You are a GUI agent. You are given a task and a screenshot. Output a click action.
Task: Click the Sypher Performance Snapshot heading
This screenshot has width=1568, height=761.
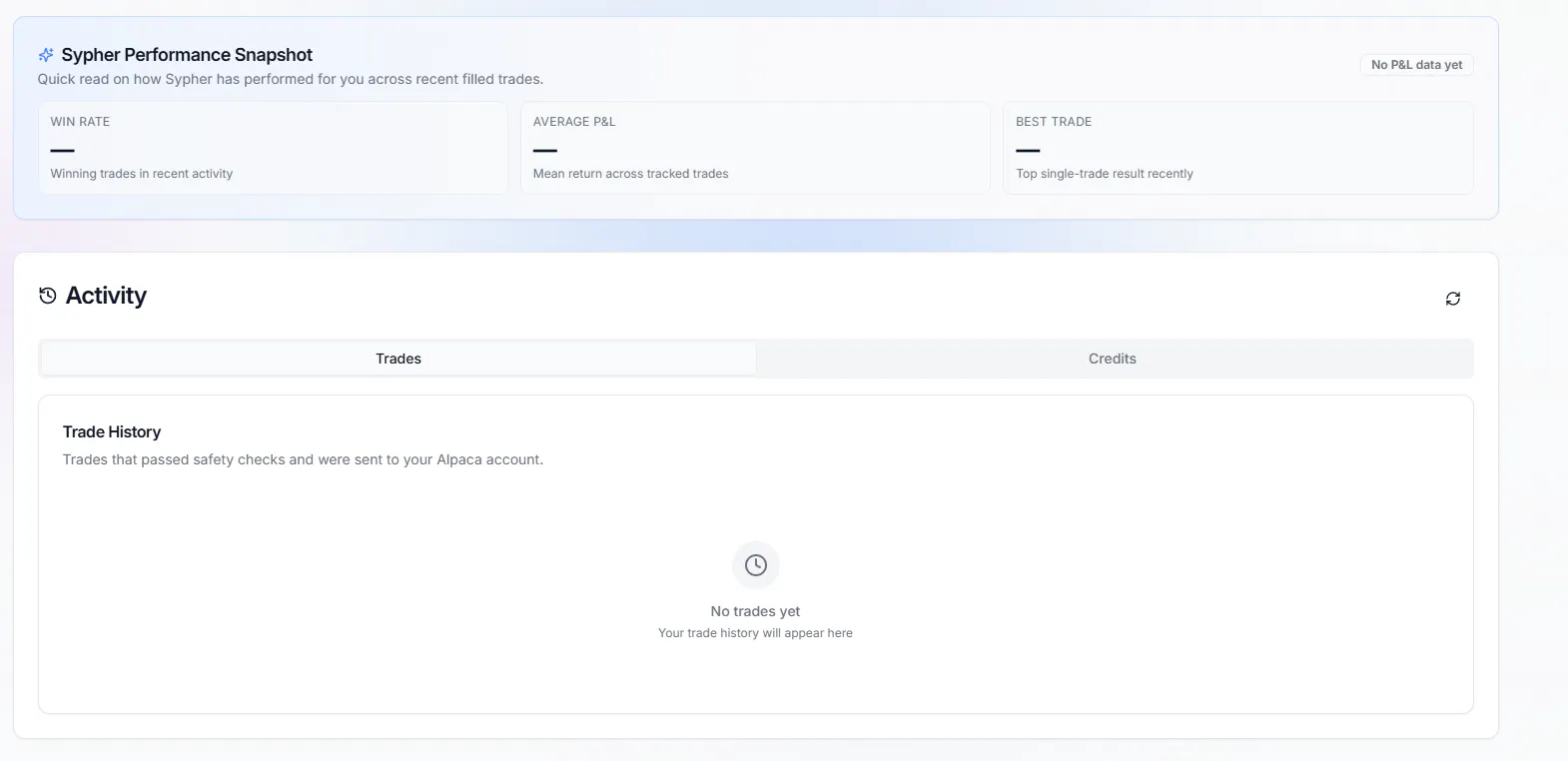[x=187, y=55]
